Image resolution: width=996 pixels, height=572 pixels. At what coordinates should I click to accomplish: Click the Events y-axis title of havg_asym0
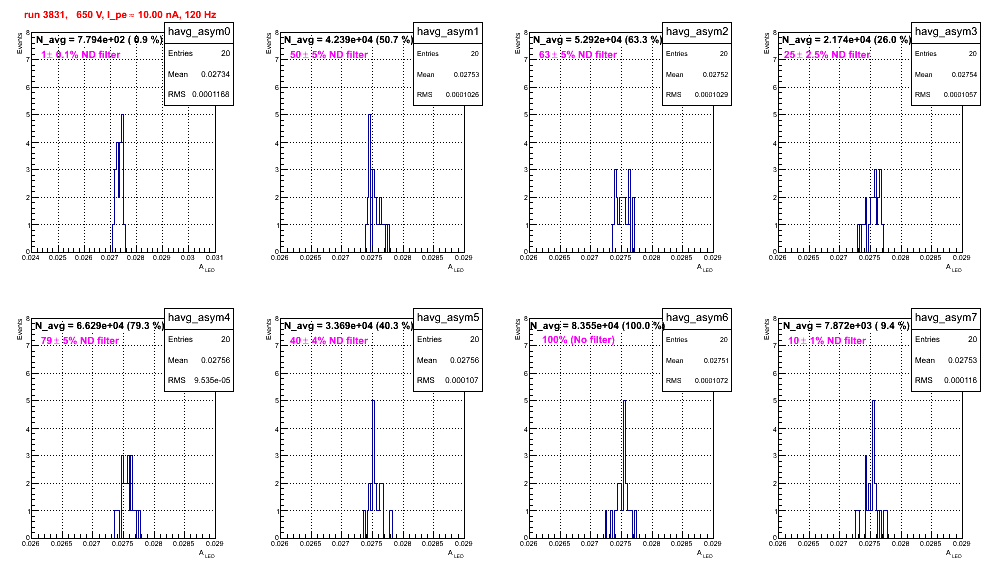click(19, 43)
